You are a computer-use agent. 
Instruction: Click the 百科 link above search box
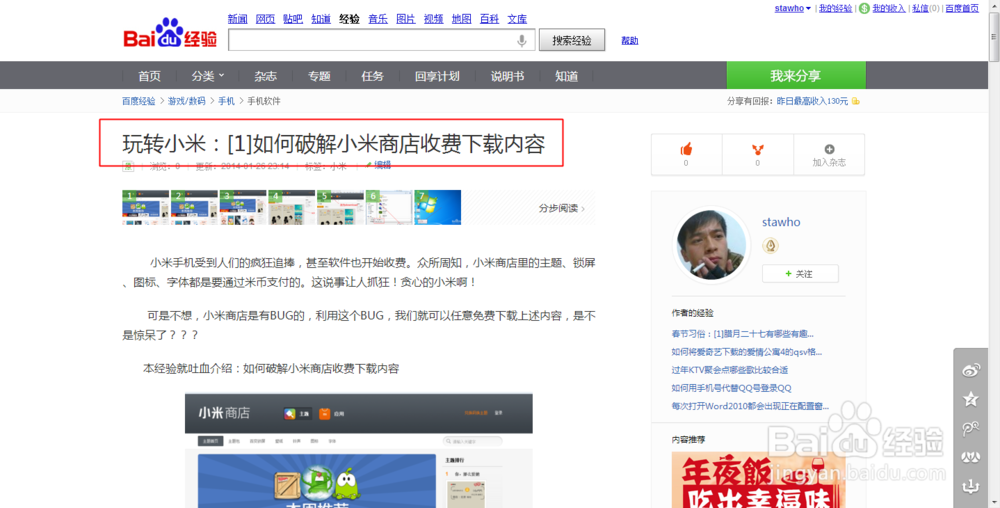[489, 19]
